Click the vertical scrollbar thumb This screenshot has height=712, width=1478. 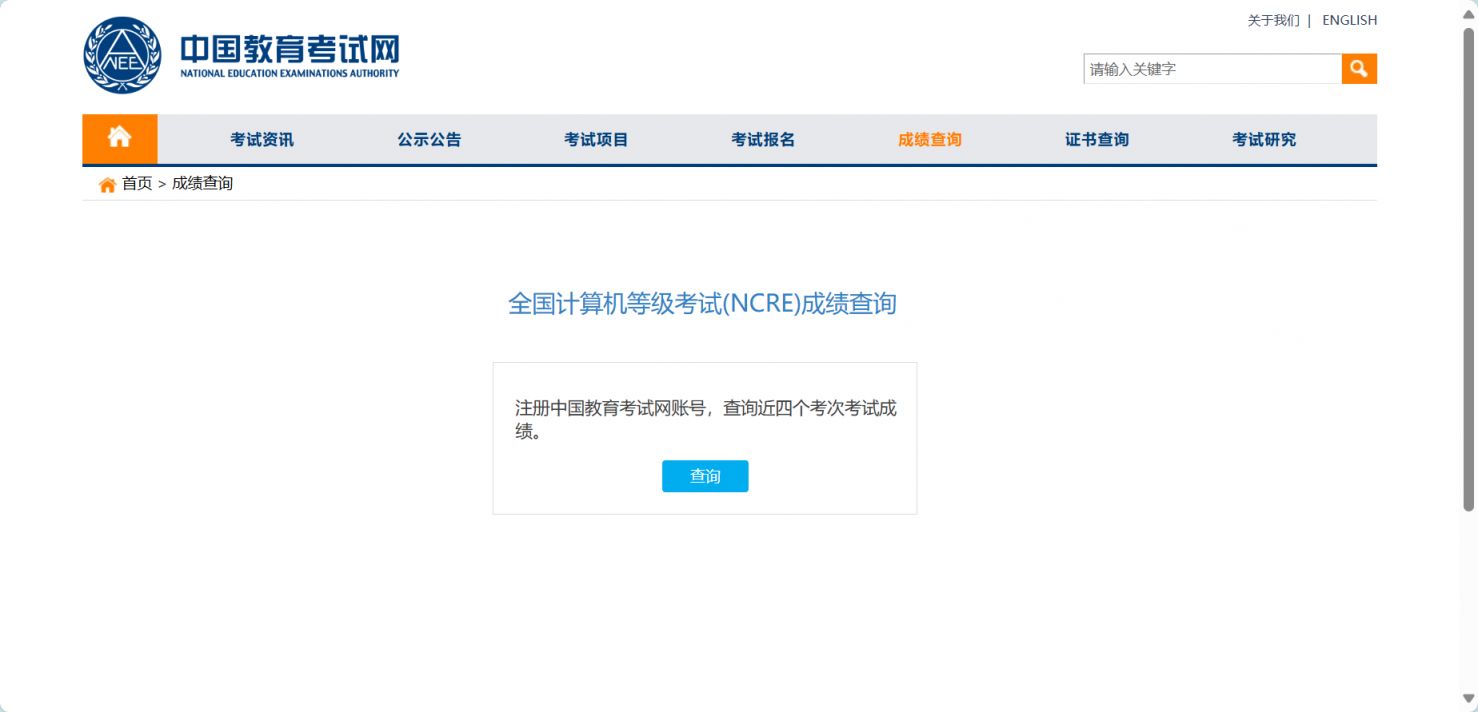(x=1468, y=270)
